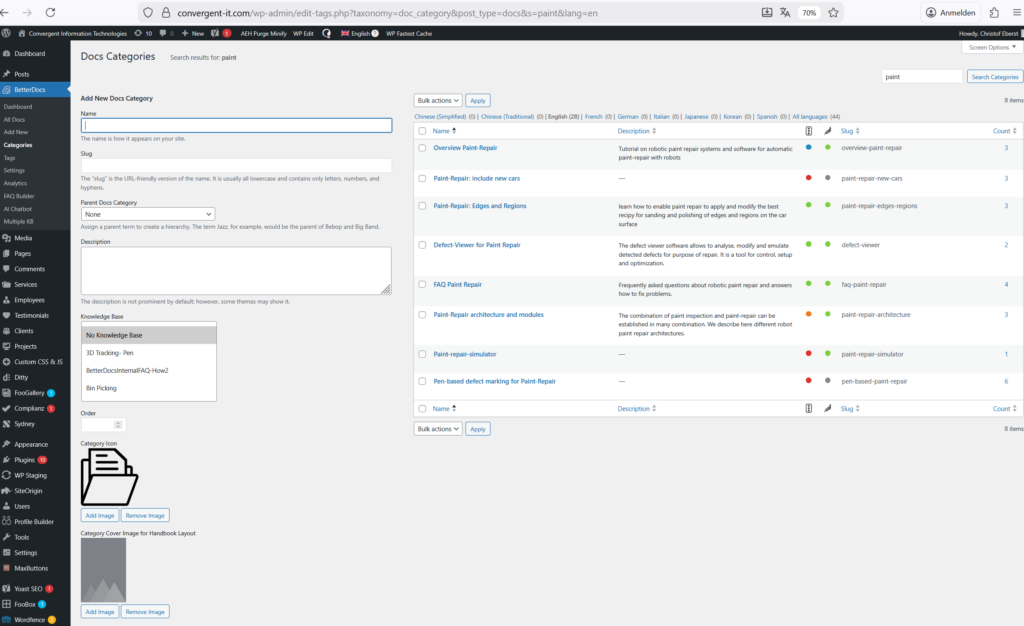Click the updates counter in admin bar
Viewport: 1024px width, 626px height.
[143, 33]
